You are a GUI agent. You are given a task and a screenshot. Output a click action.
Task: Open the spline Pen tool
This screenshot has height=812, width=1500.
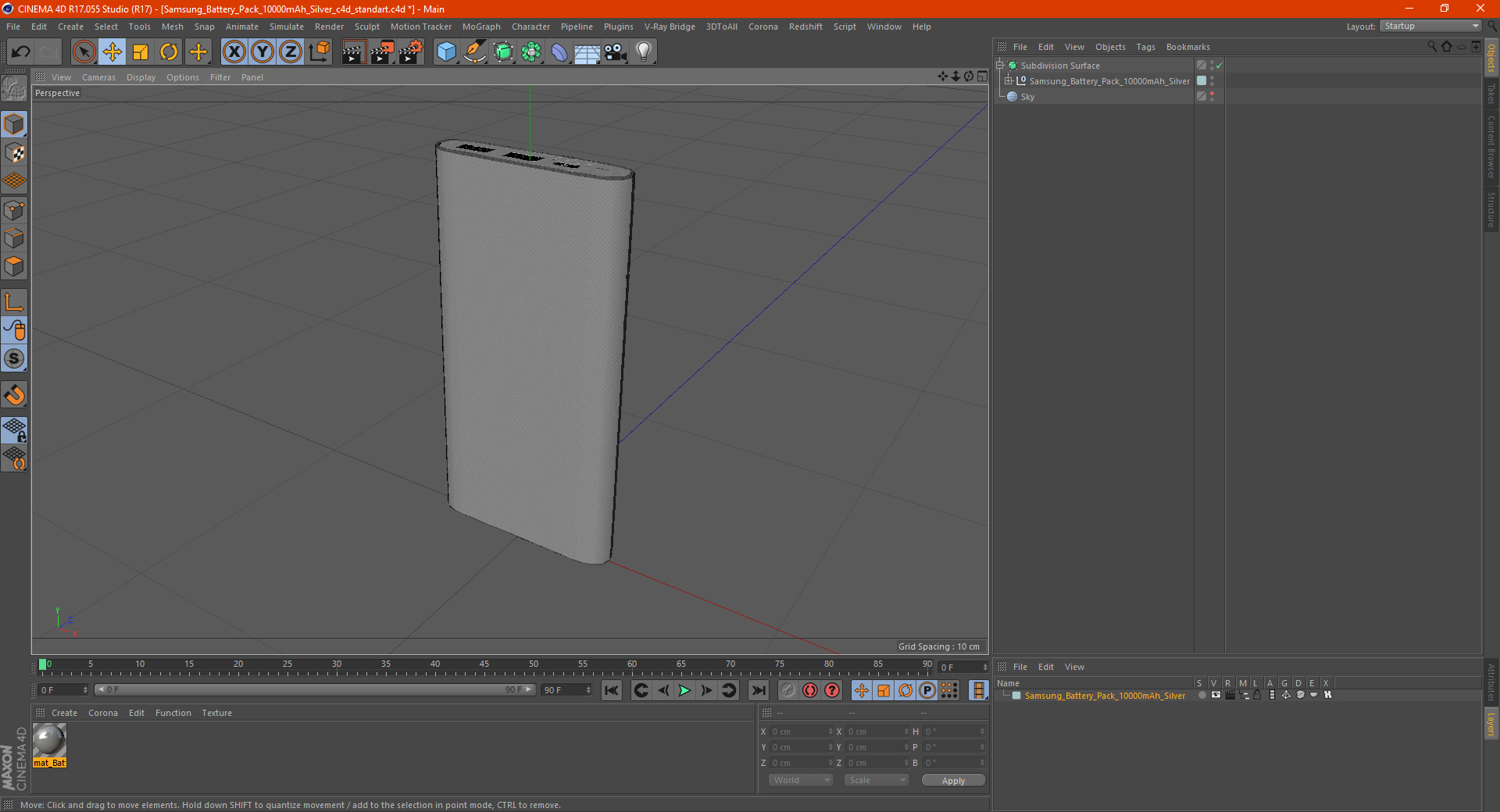tap(474, 52)
